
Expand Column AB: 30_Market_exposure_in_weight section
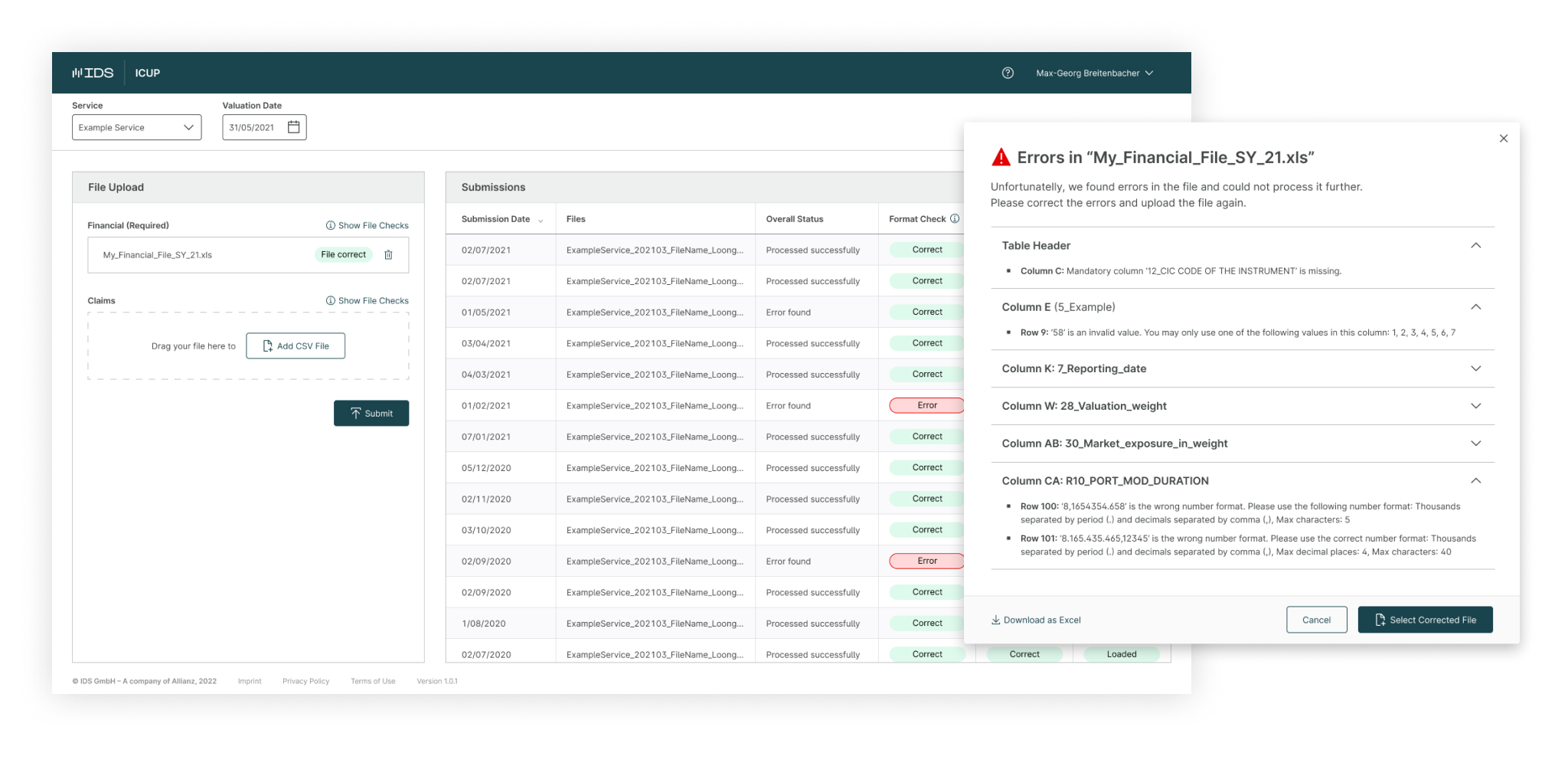click(1476, 444)
